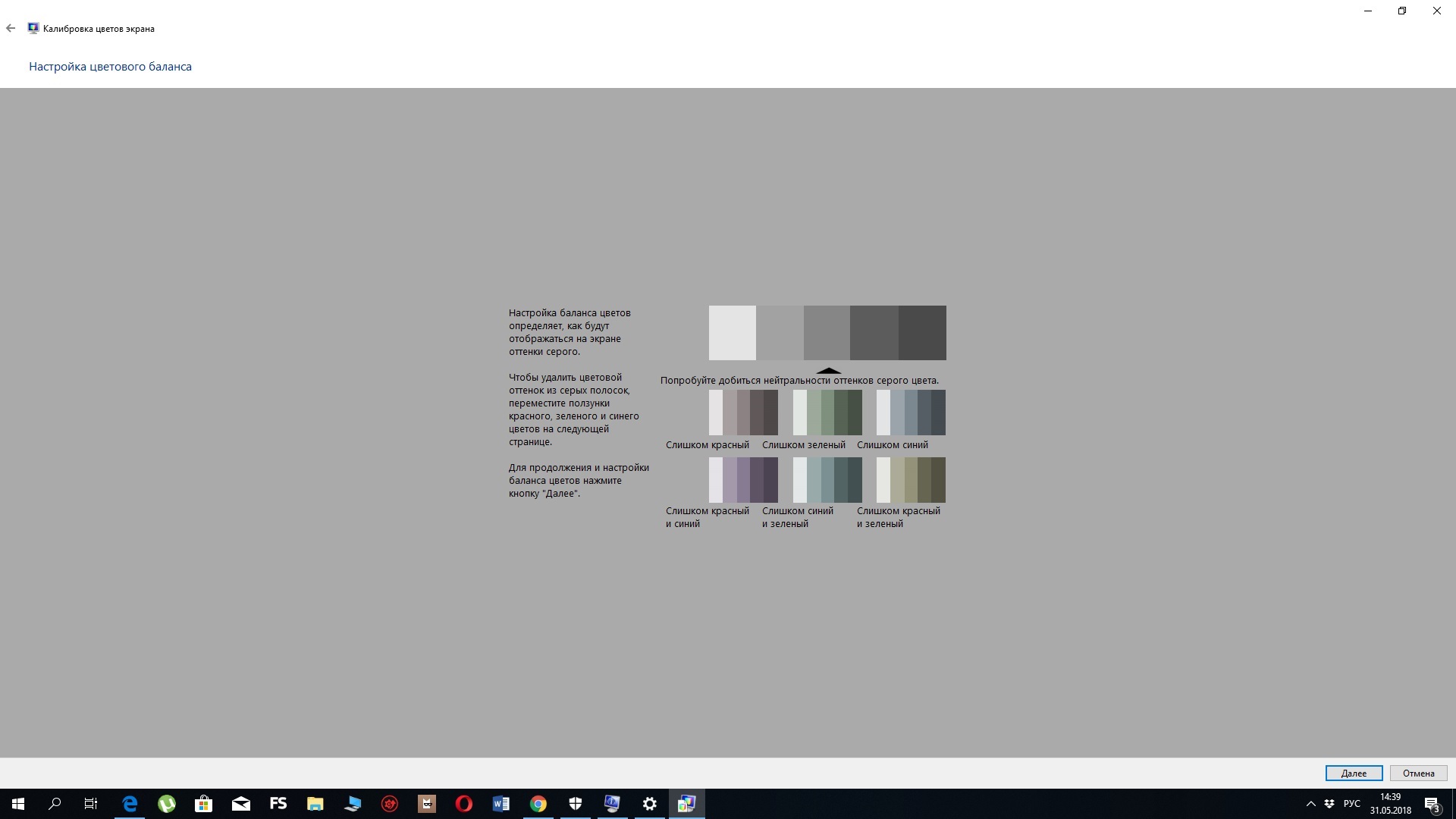
Task: Click the paragraph starting Настройка баланса цветов определяет
Action: (570, 332)
